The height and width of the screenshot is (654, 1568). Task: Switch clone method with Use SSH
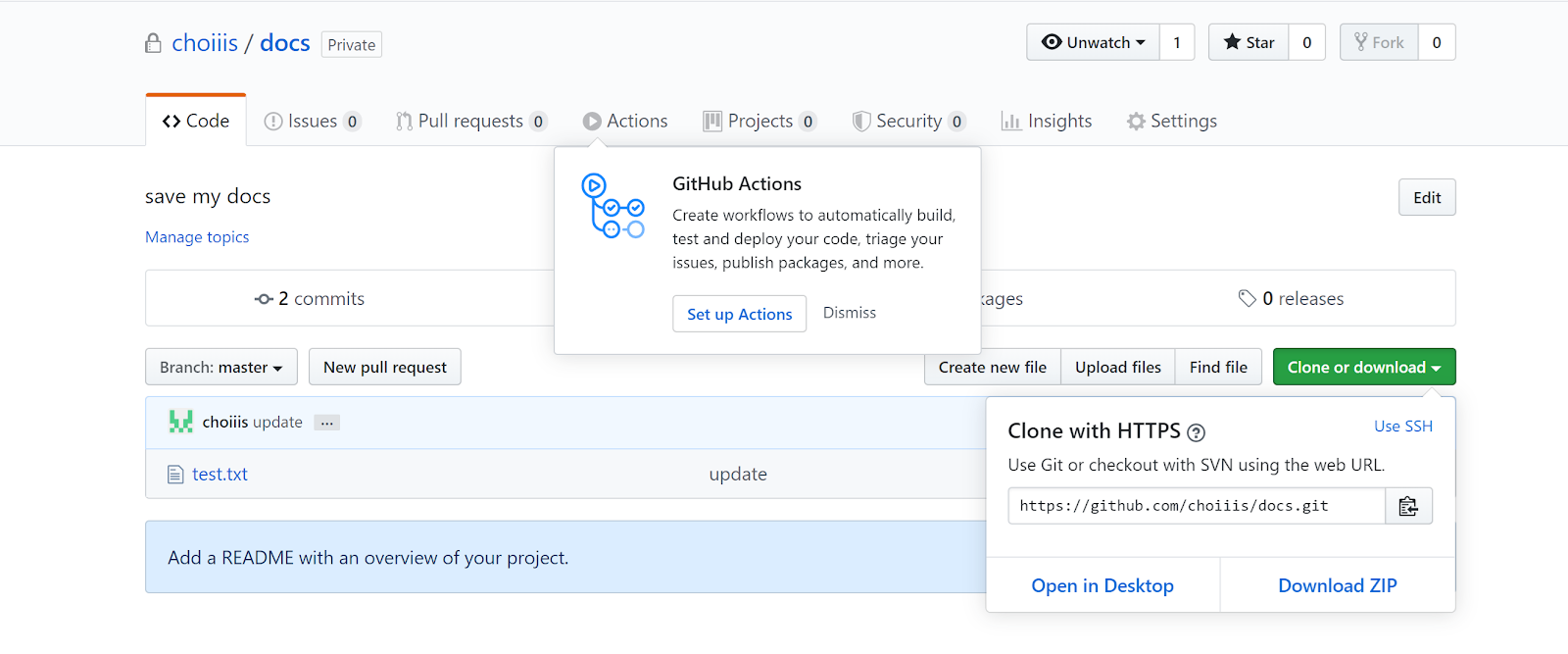coord(1403,427)
